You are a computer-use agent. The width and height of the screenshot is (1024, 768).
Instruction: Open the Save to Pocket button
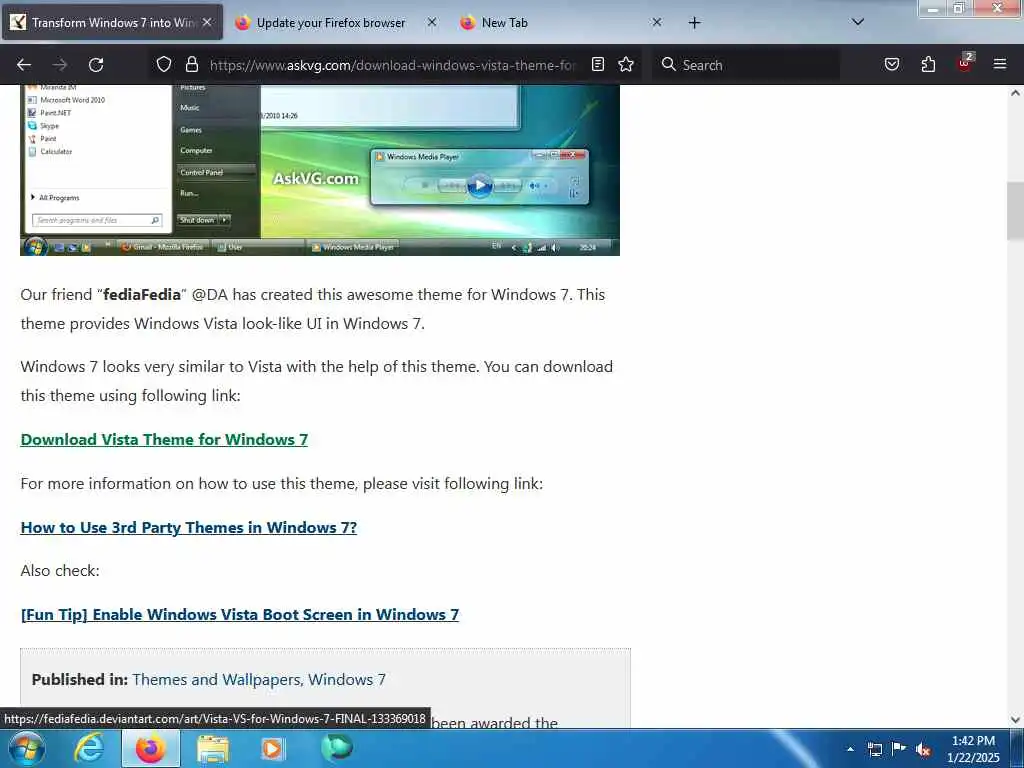pos(891,64)
